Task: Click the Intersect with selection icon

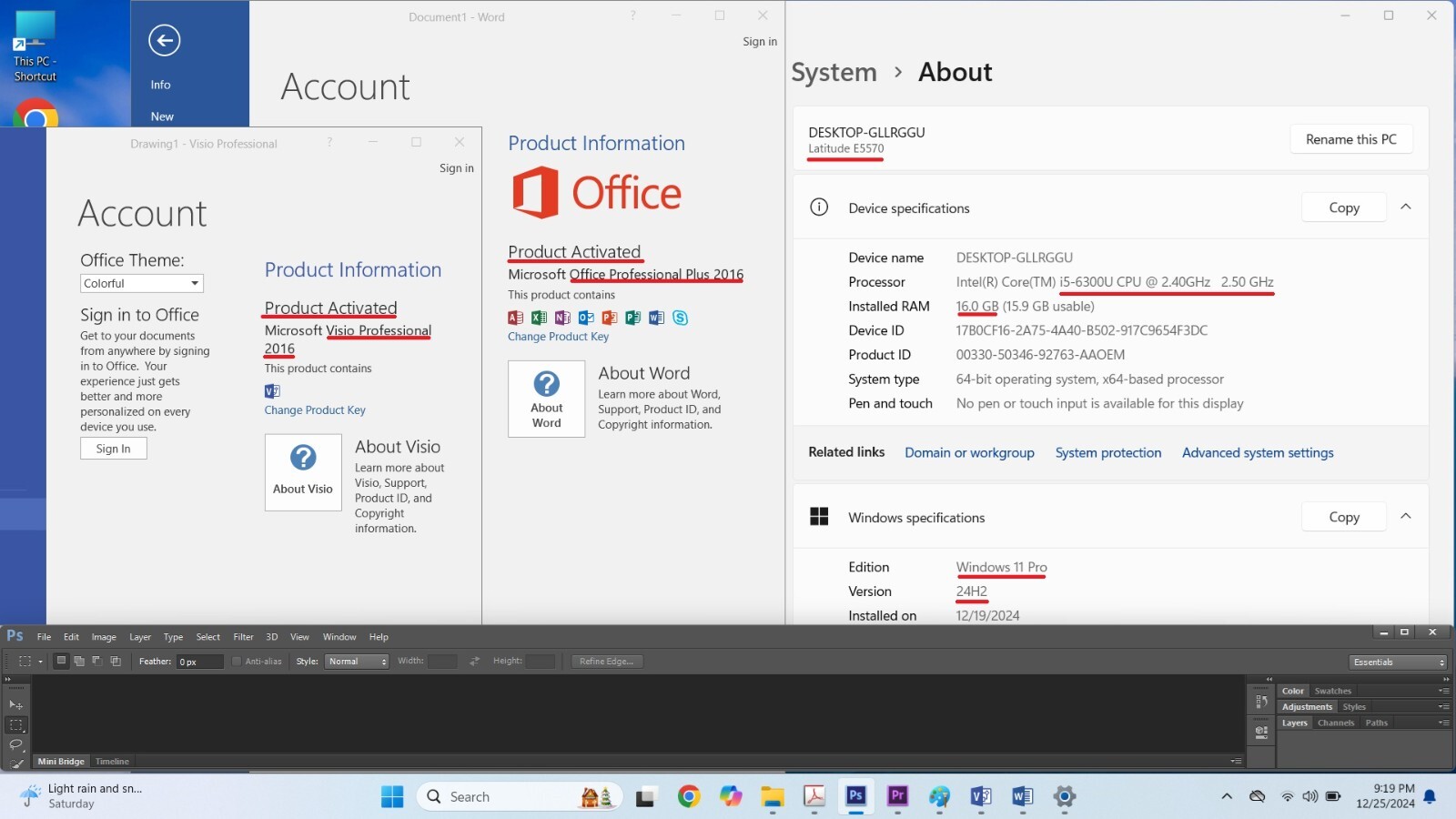Action: pos(116,662)
